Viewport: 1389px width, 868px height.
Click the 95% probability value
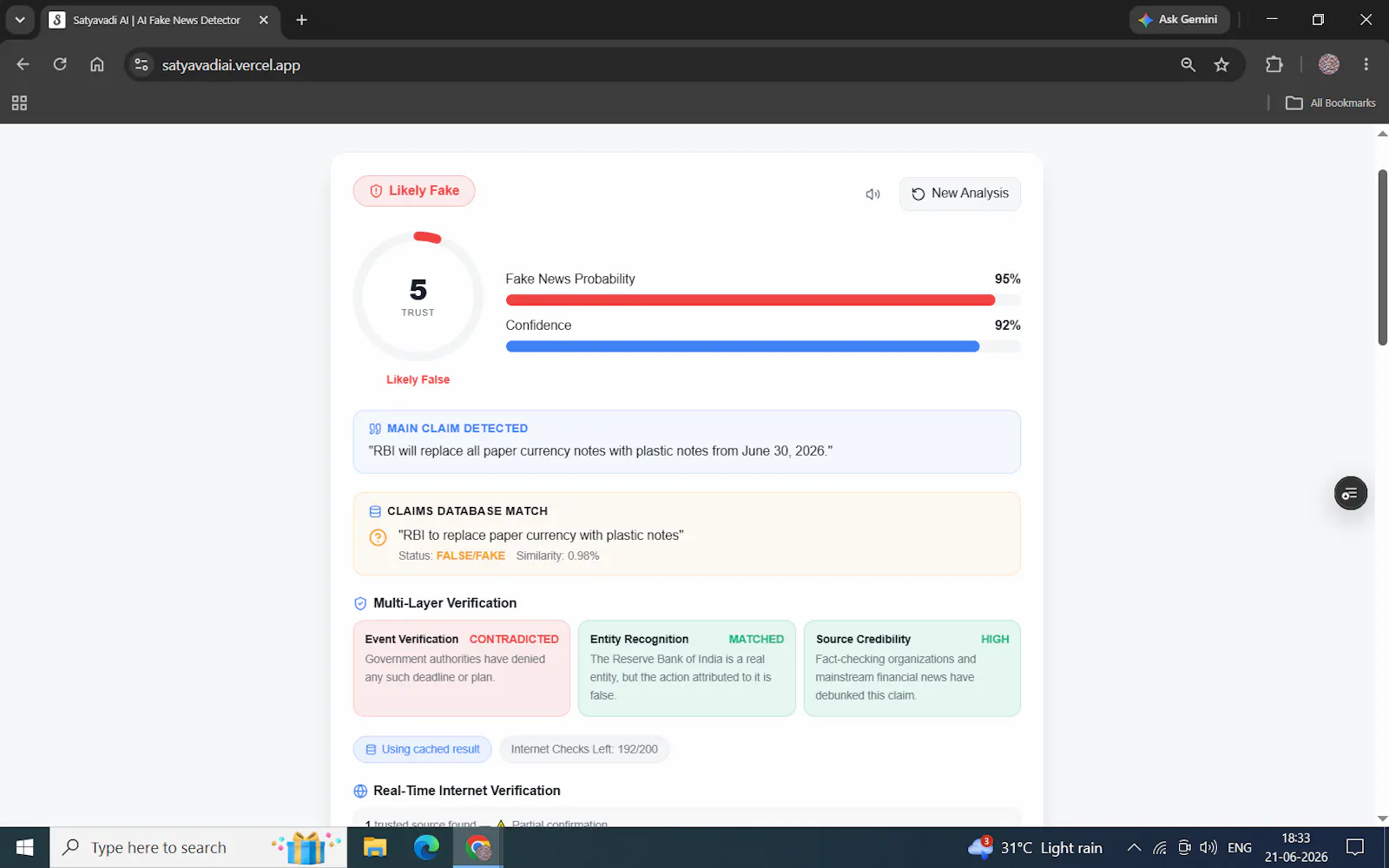1007,279
